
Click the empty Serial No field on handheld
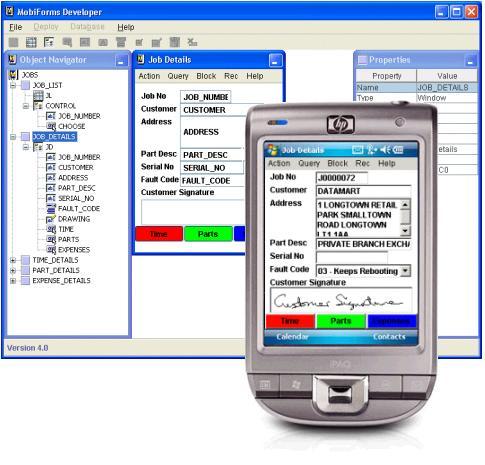point(352,257)
